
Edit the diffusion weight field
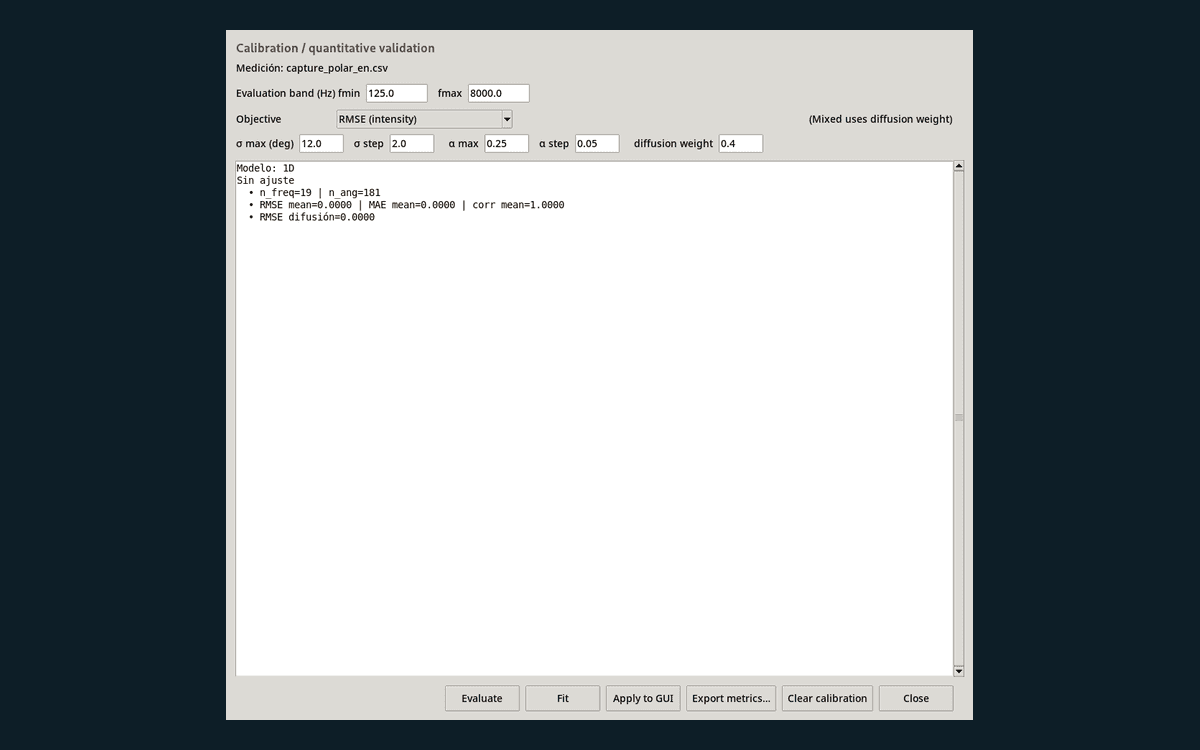[x=740, y=143]
